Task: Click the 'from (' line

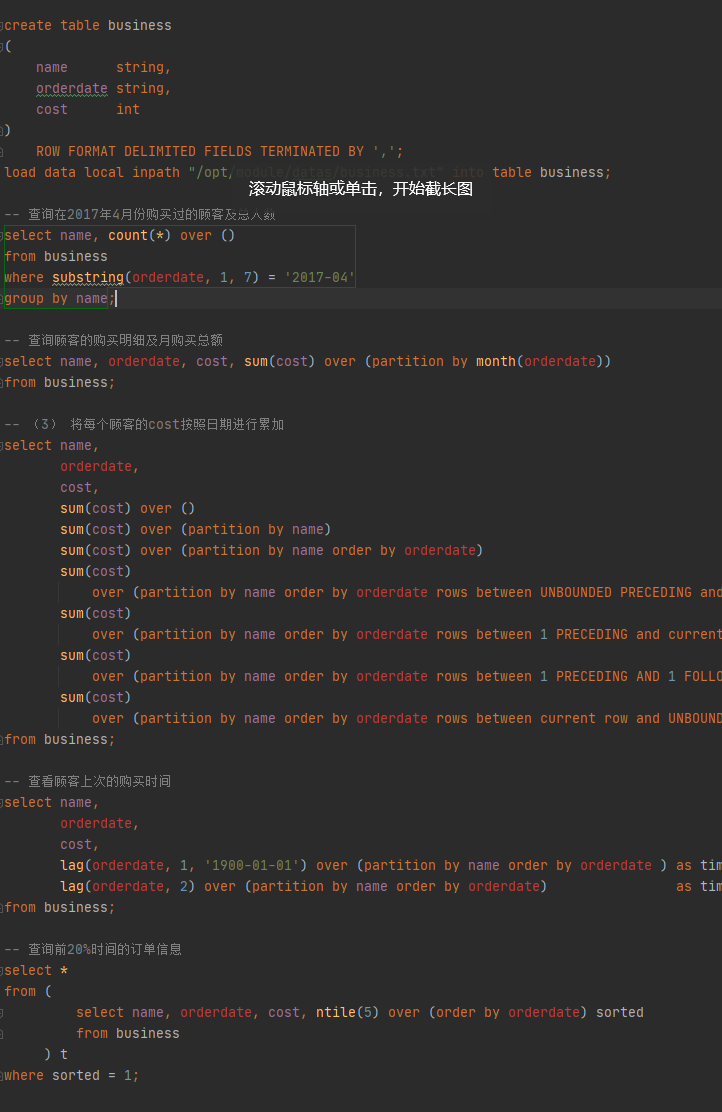Action: click(28, 991)
